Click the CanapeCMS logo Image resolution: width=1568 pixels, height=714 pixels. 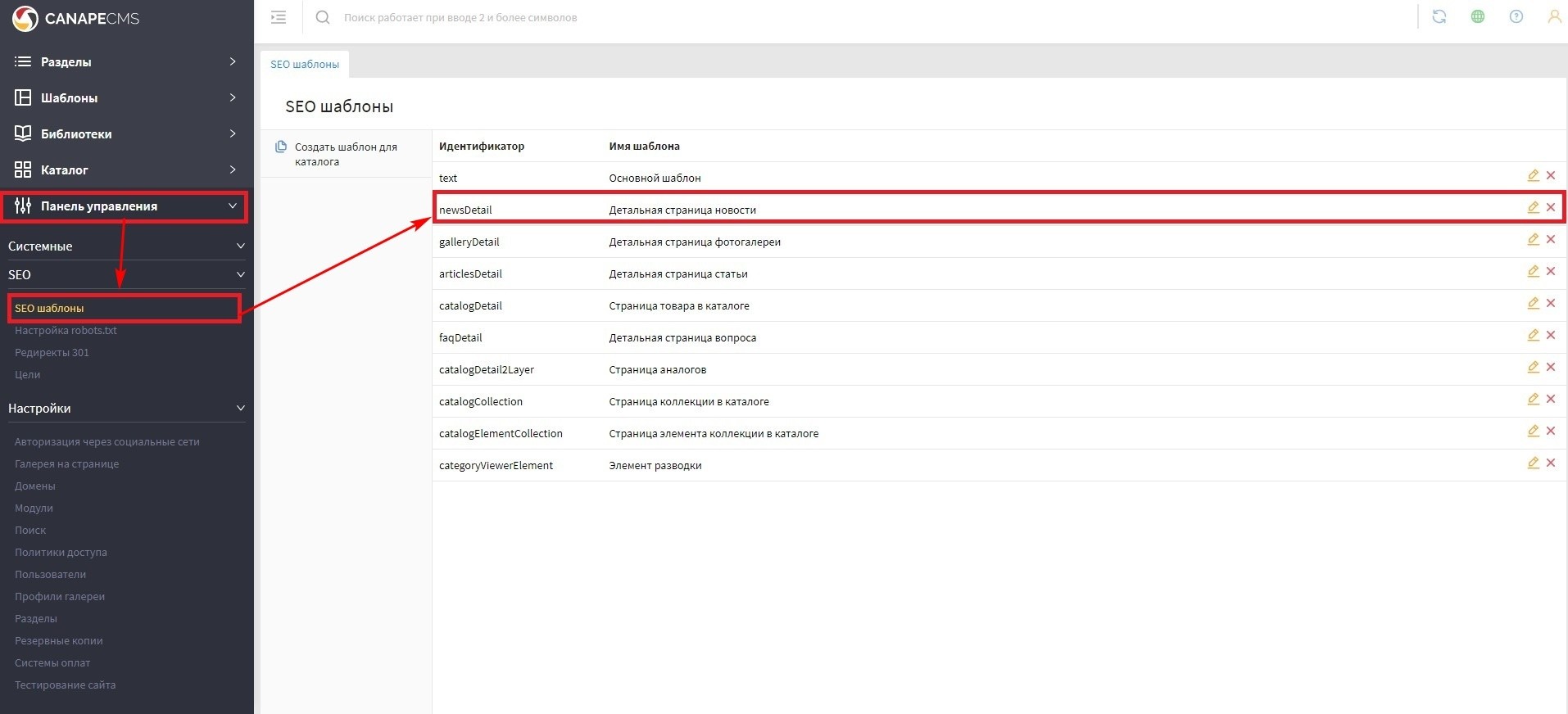tap(75, 18)
